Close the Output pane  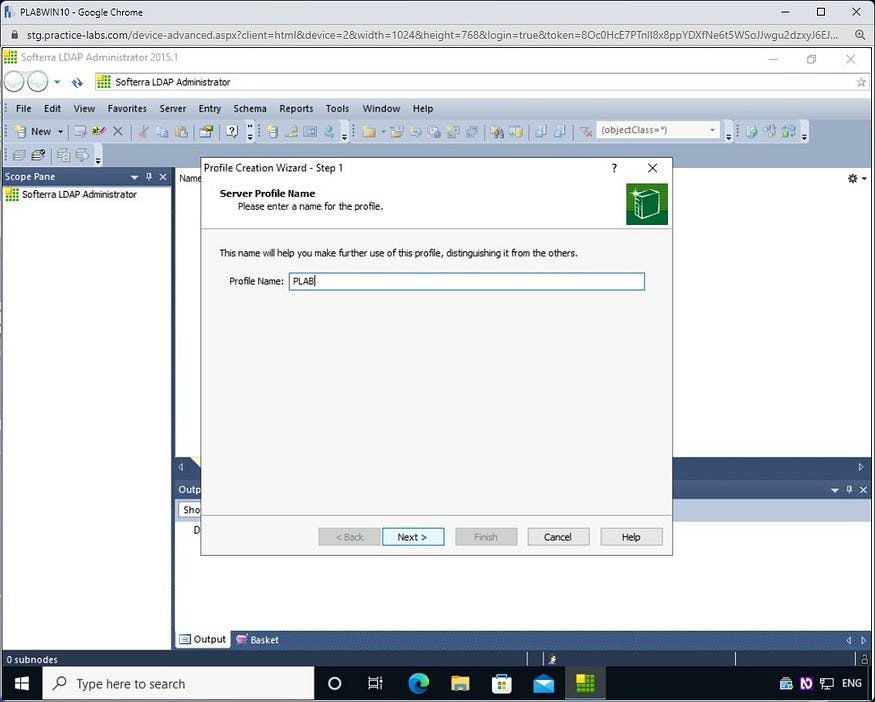pos(863,490)
